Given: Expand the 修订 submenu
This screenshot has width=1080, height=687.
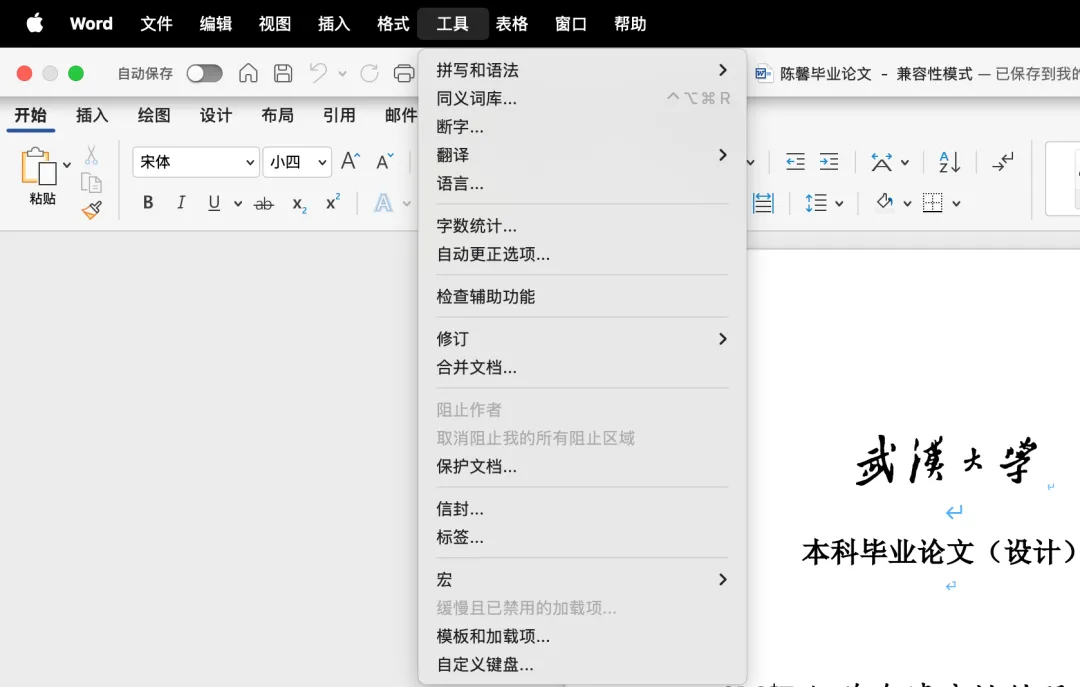Looking at the screenshot, I should click(x=582, y=339).
